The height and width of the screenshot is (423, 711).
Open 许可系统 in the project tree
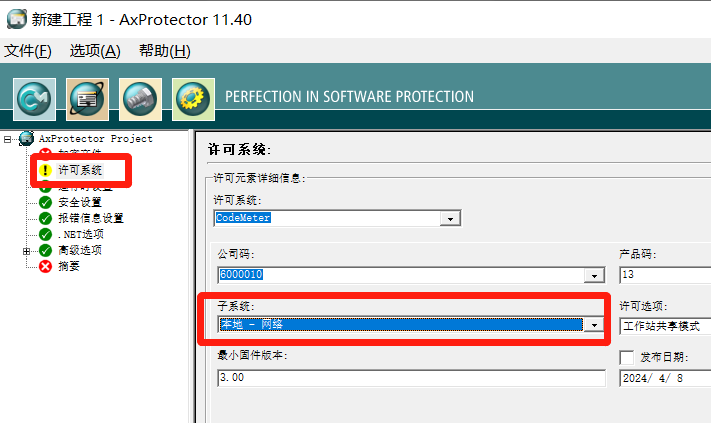click(80, 170)
